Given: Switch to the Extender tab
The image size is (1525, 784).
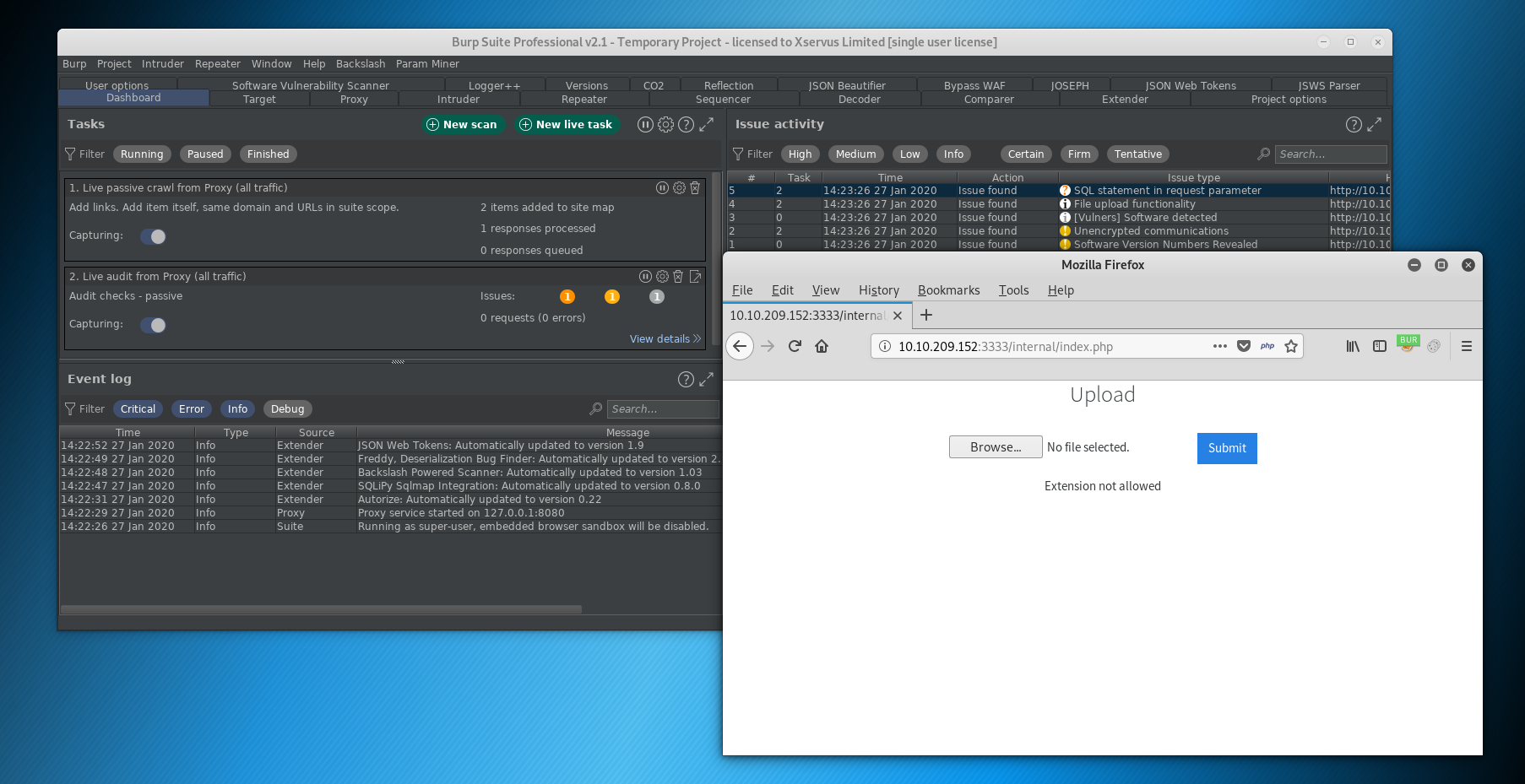Looking at the screenshot, I should coord(1125,100).
